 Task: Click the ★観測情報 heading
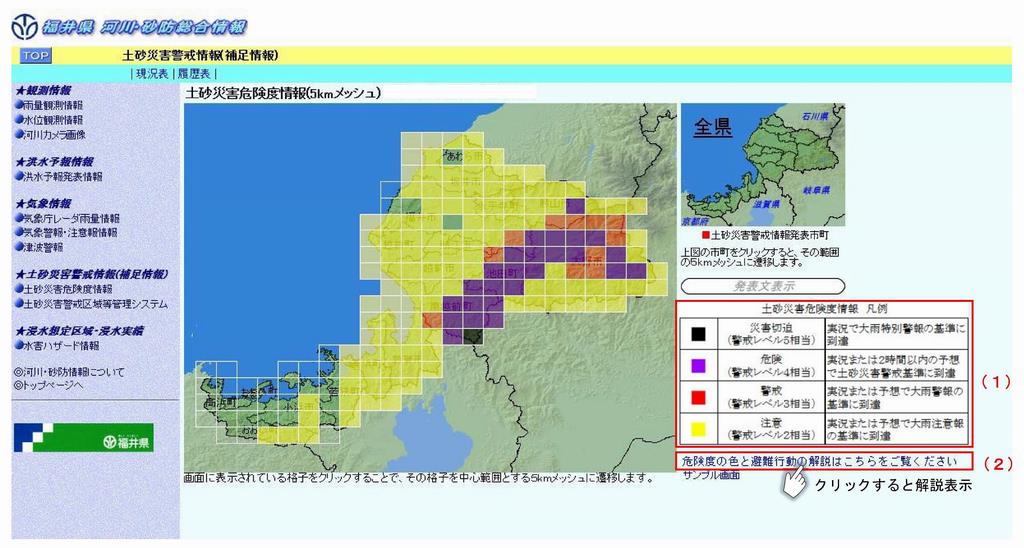coord(43,90)
